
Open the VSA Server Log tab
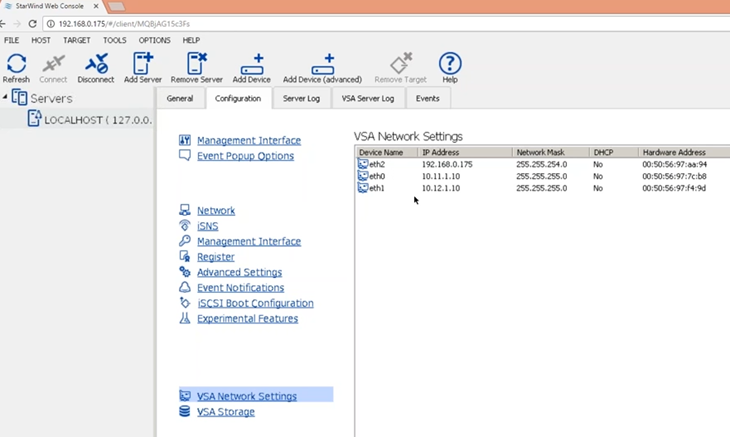tap(368, 98)
